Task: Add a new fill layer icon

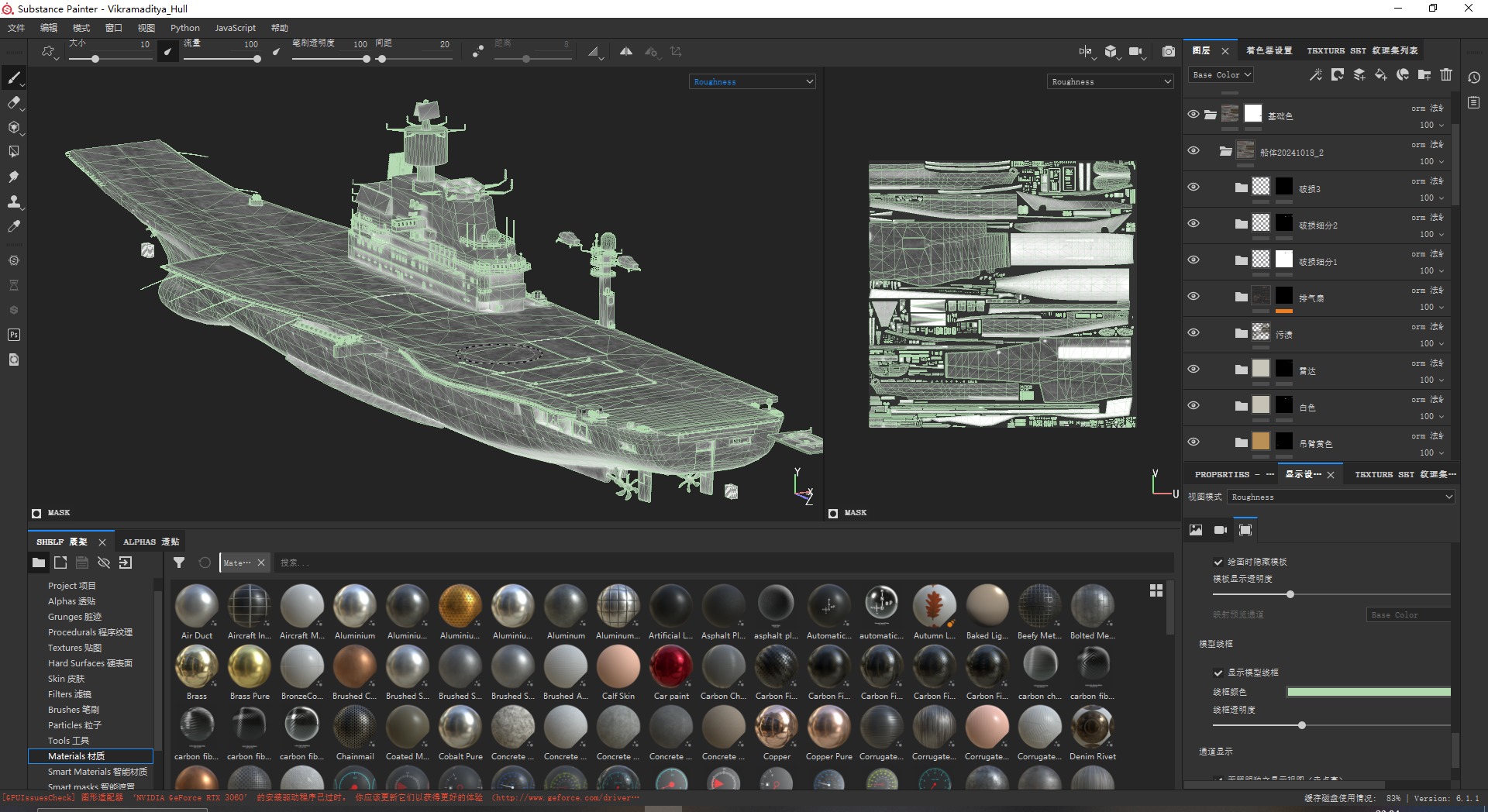Action: tap(1381, 75)
